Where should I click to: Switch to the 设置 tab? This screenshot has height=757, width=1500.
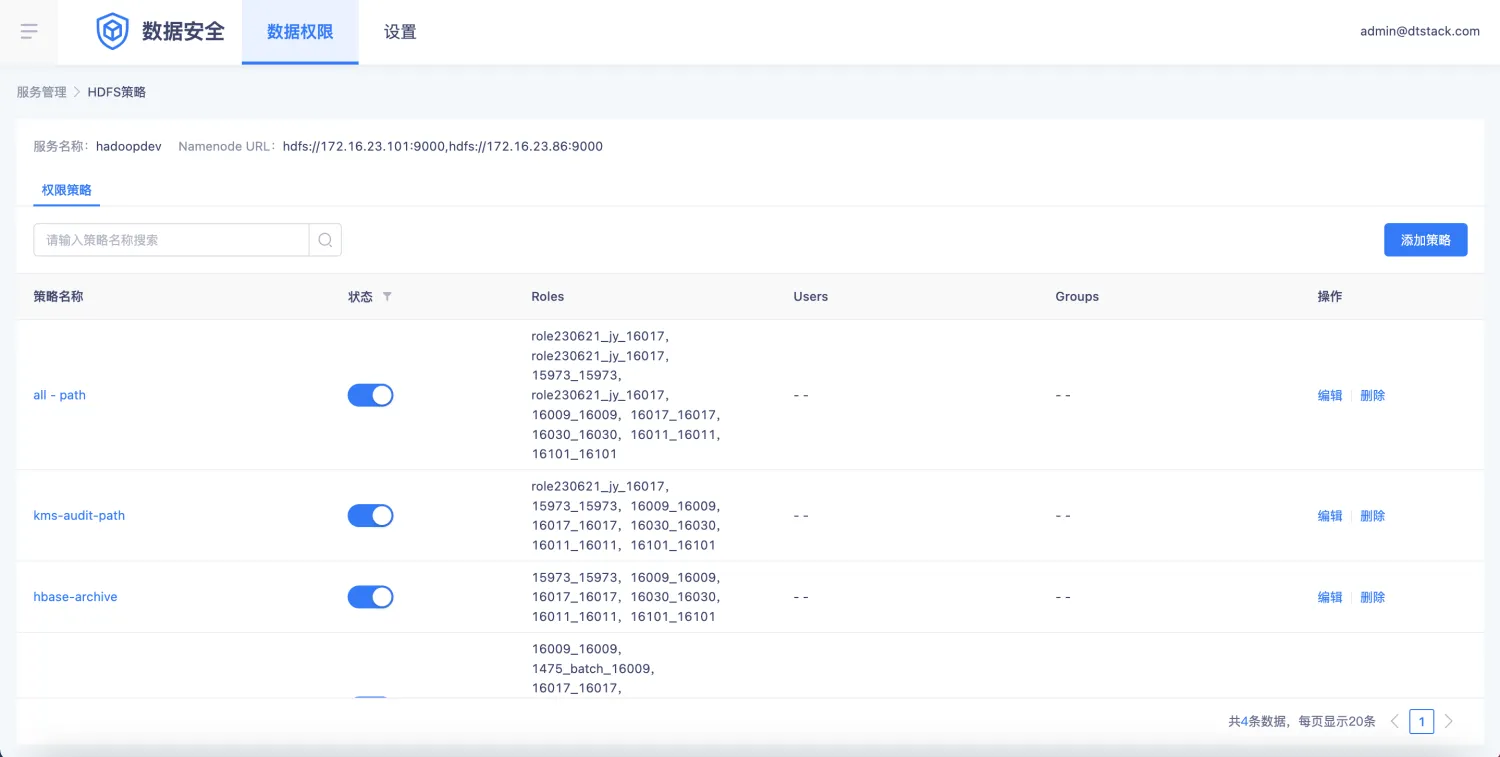[400, 32]
